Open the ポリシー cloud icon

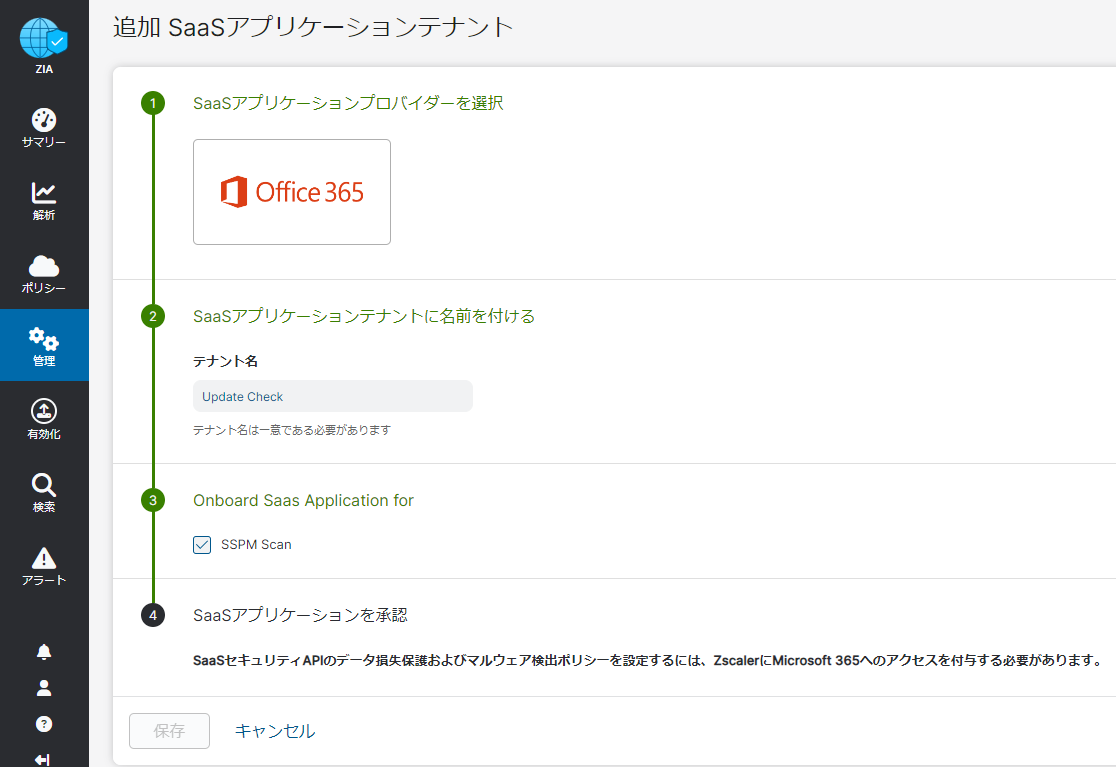click(x=43, y=266)
